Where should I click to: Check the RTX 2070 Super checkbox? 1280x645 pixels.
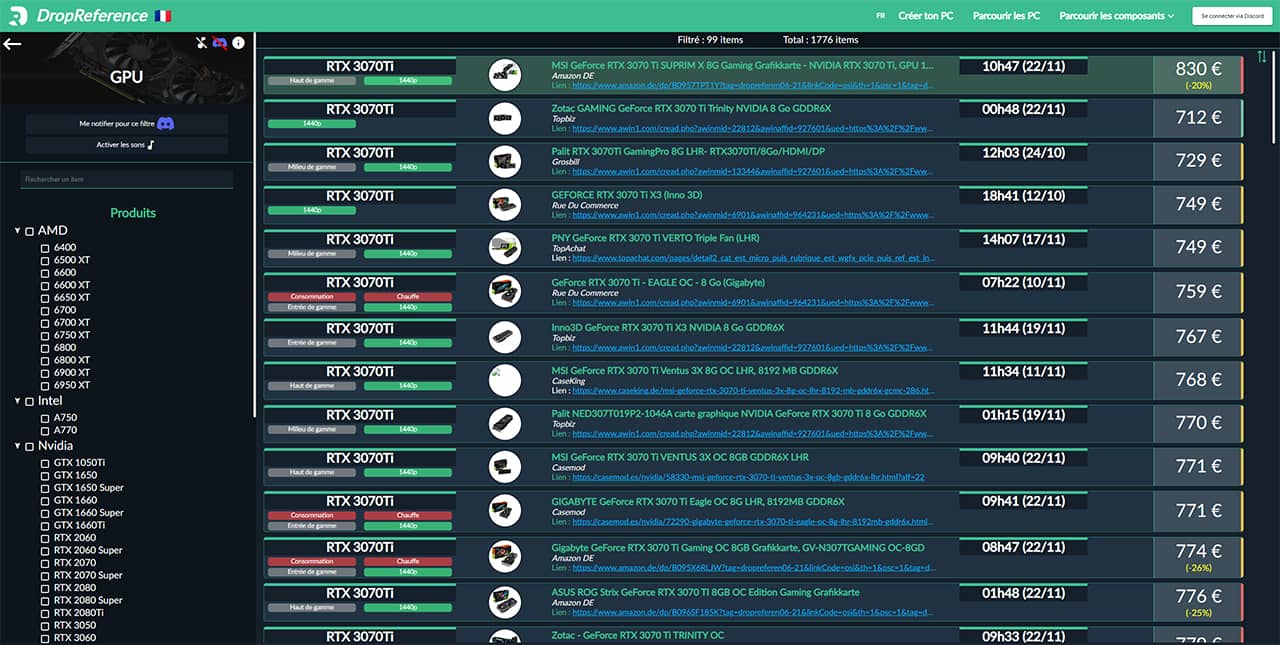[45, 575]
